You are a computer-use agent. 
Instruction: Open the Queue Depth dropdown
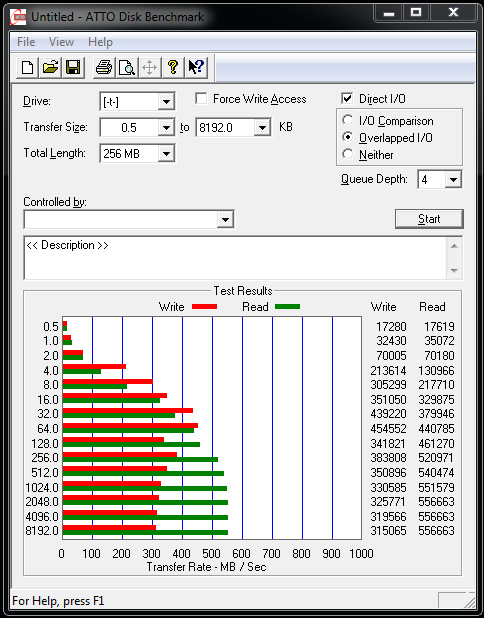coord(453,180)
